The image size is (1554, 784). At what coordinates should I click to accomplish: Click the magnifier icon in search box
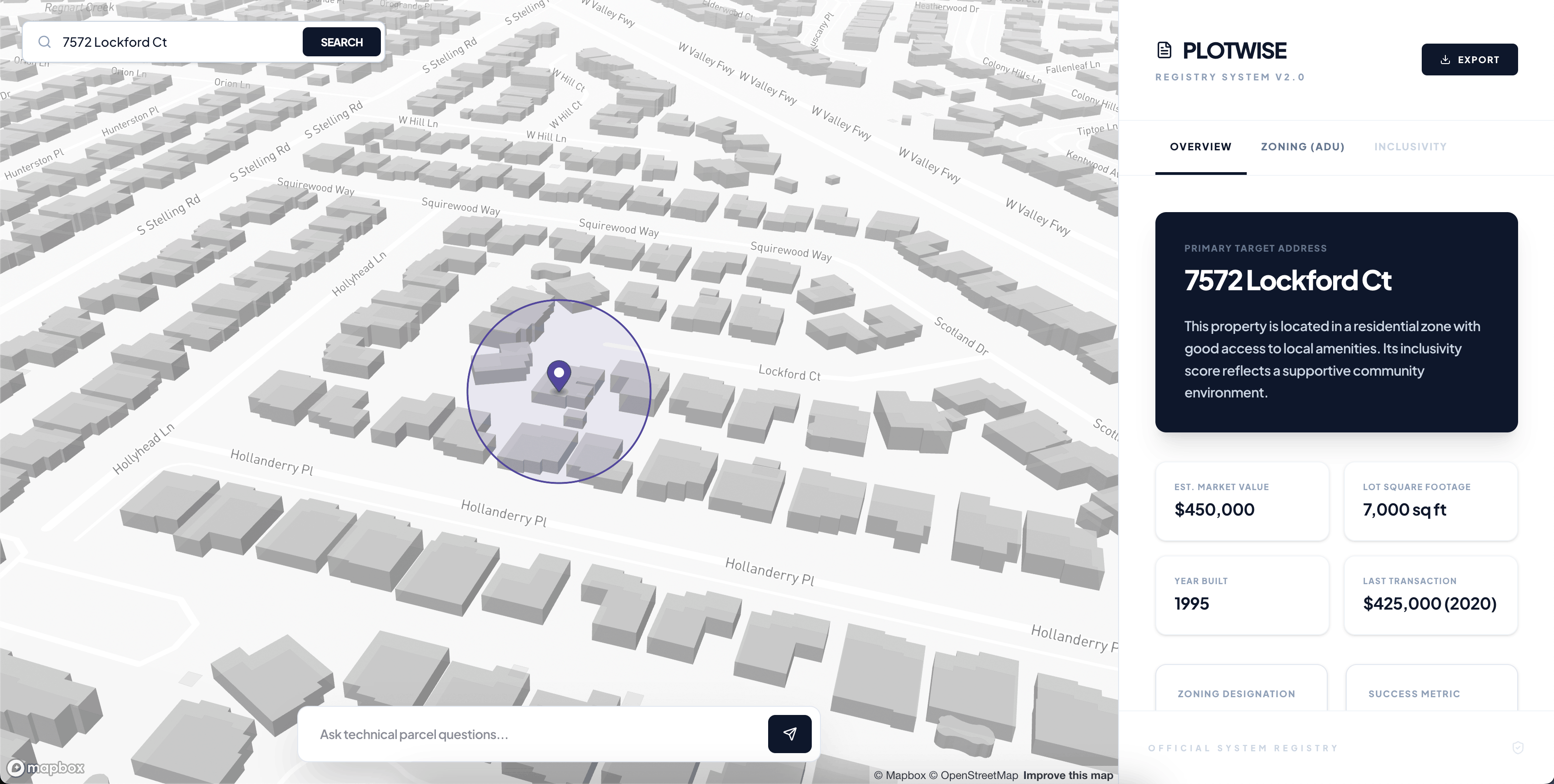point(44,42)
